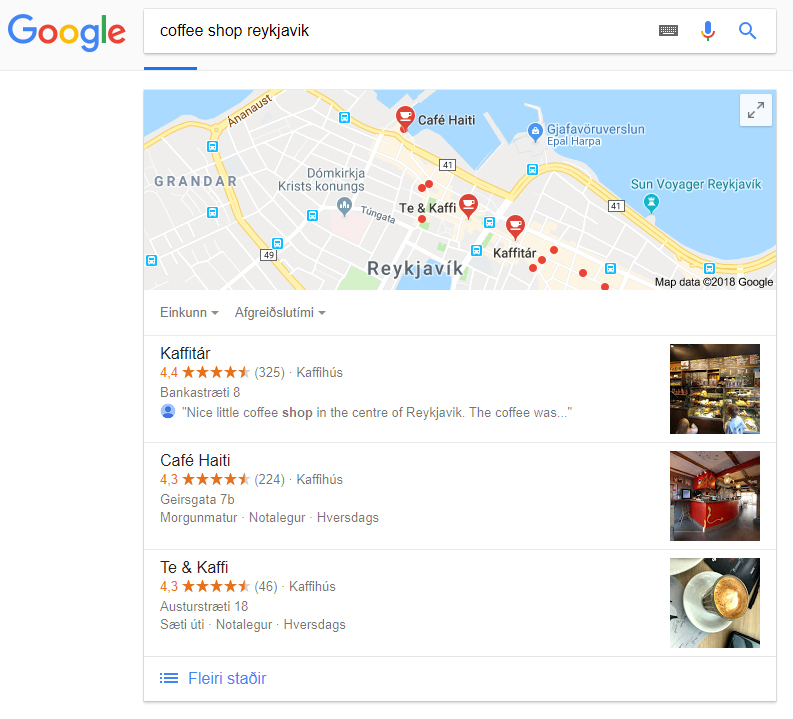
Task: Click the search query input field
Action: [400, 31]
